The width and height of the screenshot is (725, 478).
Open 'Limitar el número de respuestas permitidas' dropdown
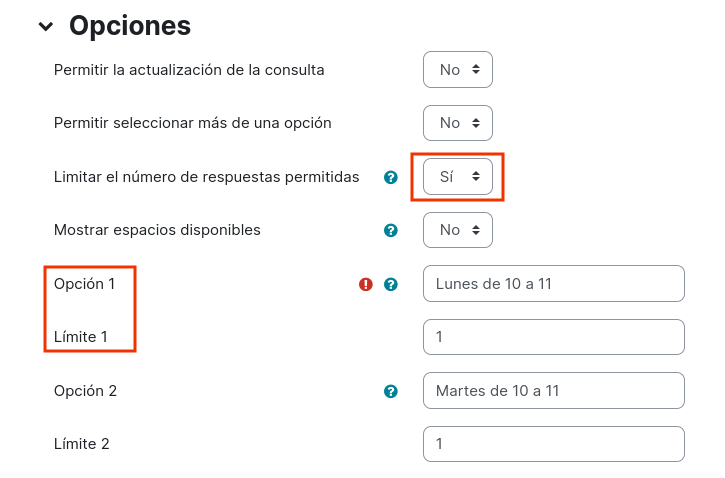pyautogui.click(x=458, y=177)
